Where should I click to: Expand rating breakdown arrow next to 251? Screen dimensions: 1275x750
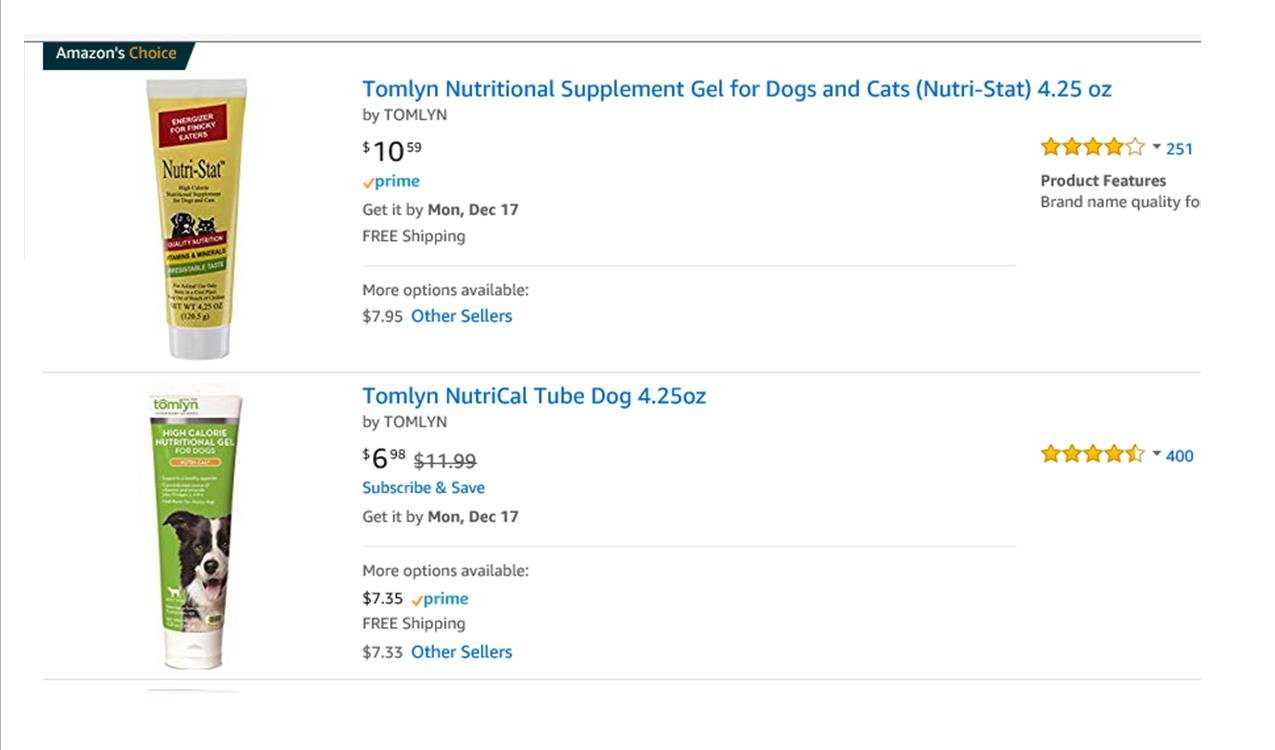pyautogui.click(x=1157, y=148)
